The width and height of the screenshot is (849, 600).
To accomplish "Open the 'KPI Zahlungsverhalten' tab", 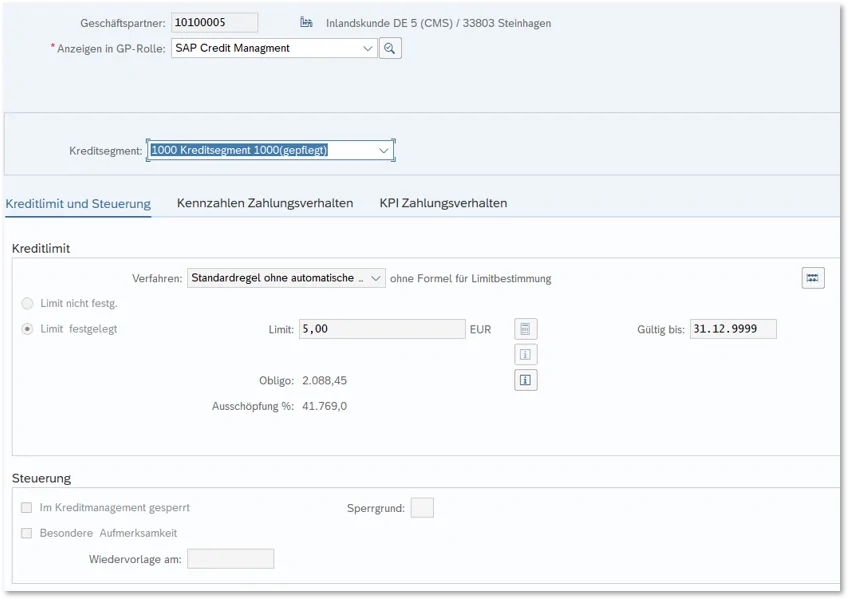I will (443, 203).
